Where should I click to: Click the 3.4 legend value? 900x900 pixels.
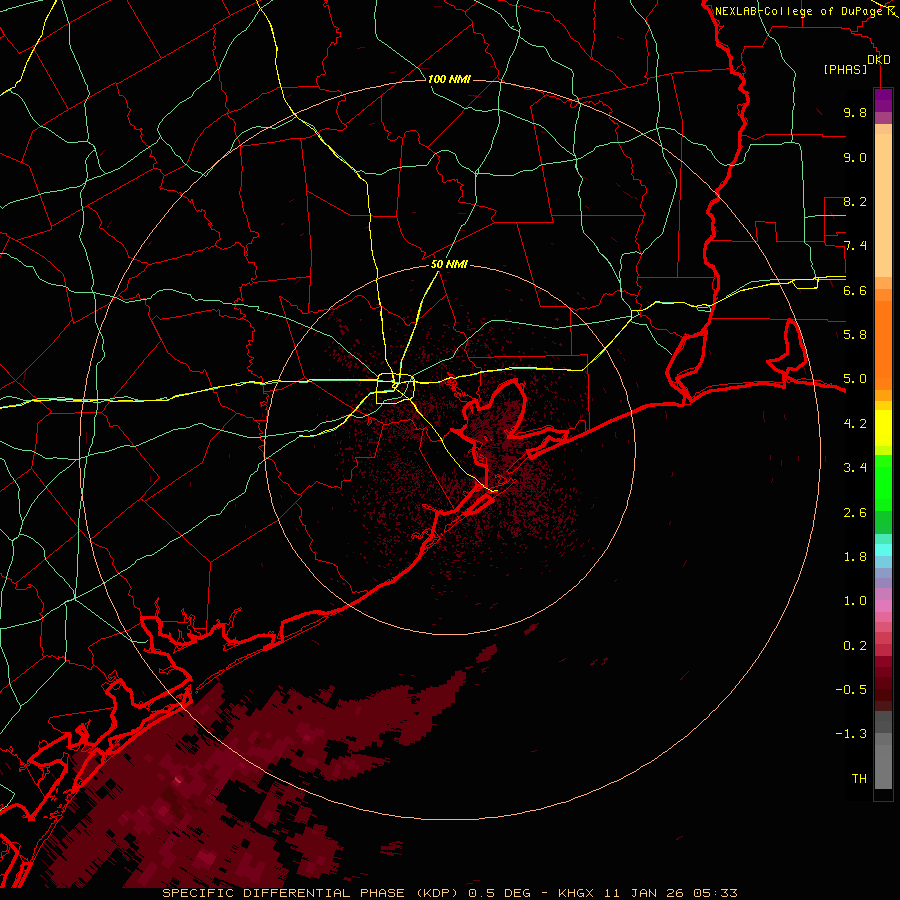[855, 468]
